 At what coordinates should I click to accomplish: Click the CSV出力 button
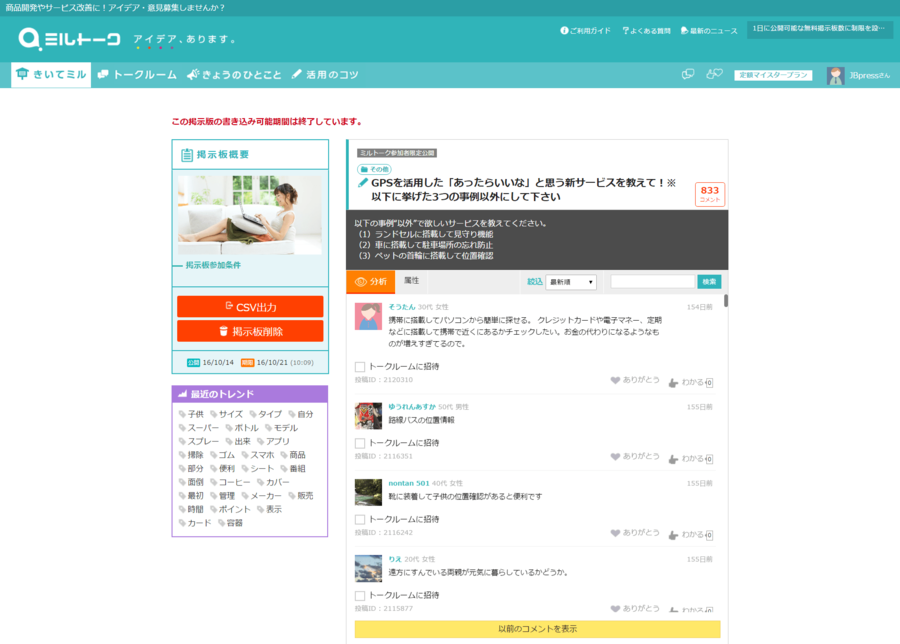[250, 307]
